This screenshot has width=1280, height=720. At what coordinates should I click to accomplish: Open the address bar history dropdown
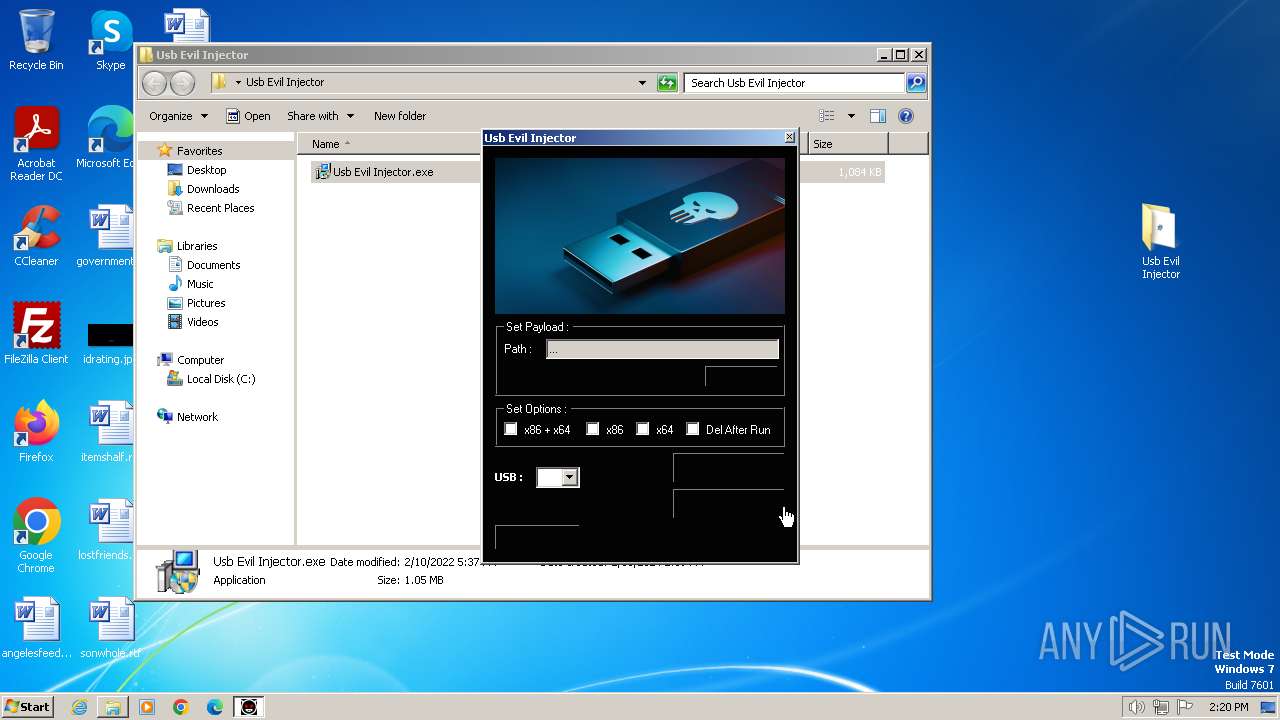[642, 83]
